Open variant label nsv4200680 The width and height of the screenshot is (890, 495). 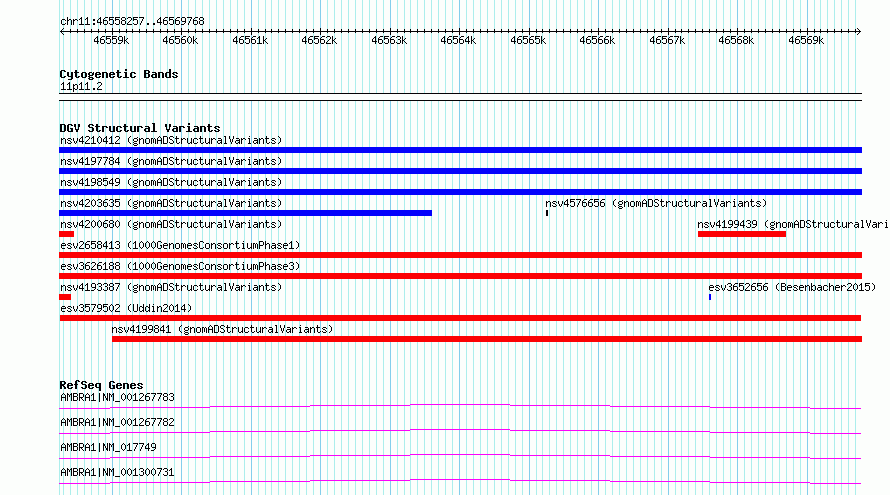[x=171, y=224]
